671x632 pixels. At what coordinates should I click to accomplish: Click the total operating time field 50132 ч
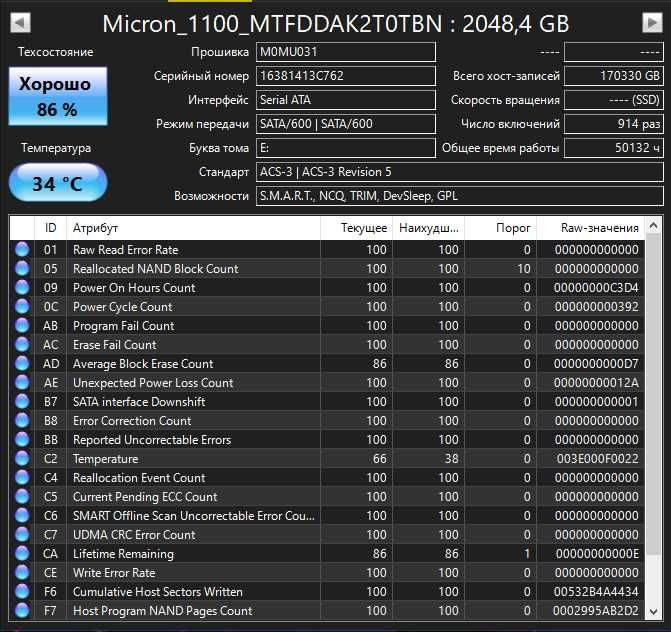[x=614, y=148]
